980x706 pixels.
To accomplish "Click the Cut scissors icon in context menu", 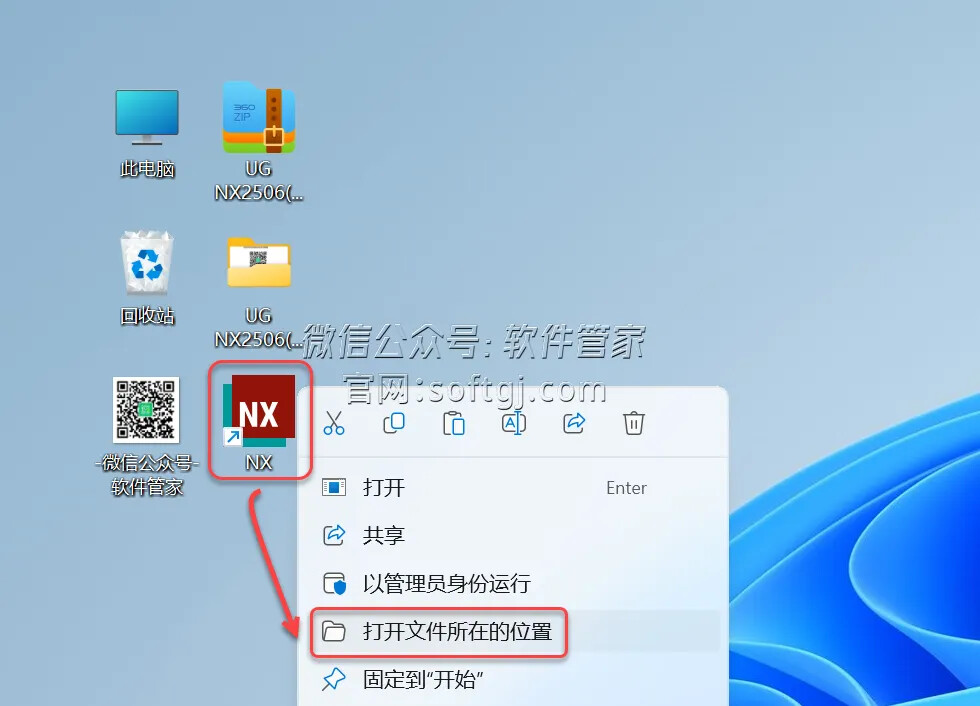I will click(334, 423).
